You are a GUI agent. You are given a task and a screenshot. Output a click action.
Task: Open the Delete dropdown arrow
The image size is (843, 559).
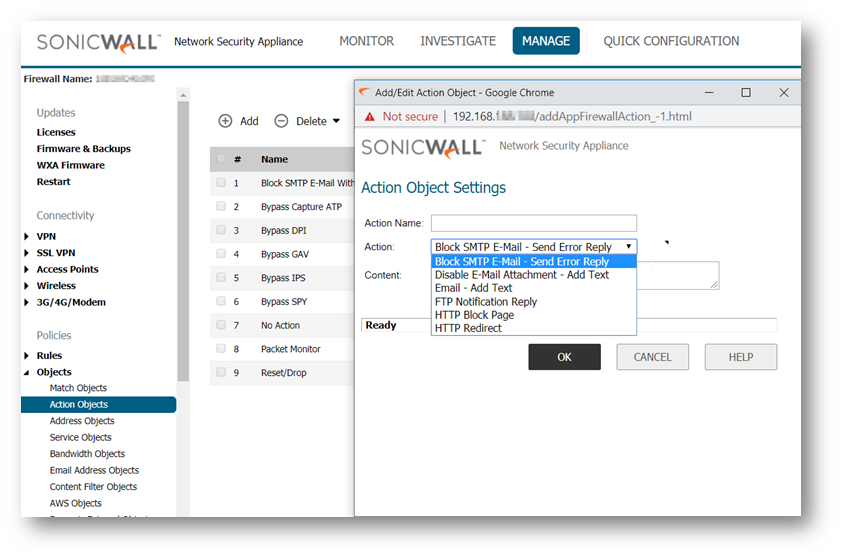[x=337, y=121]
